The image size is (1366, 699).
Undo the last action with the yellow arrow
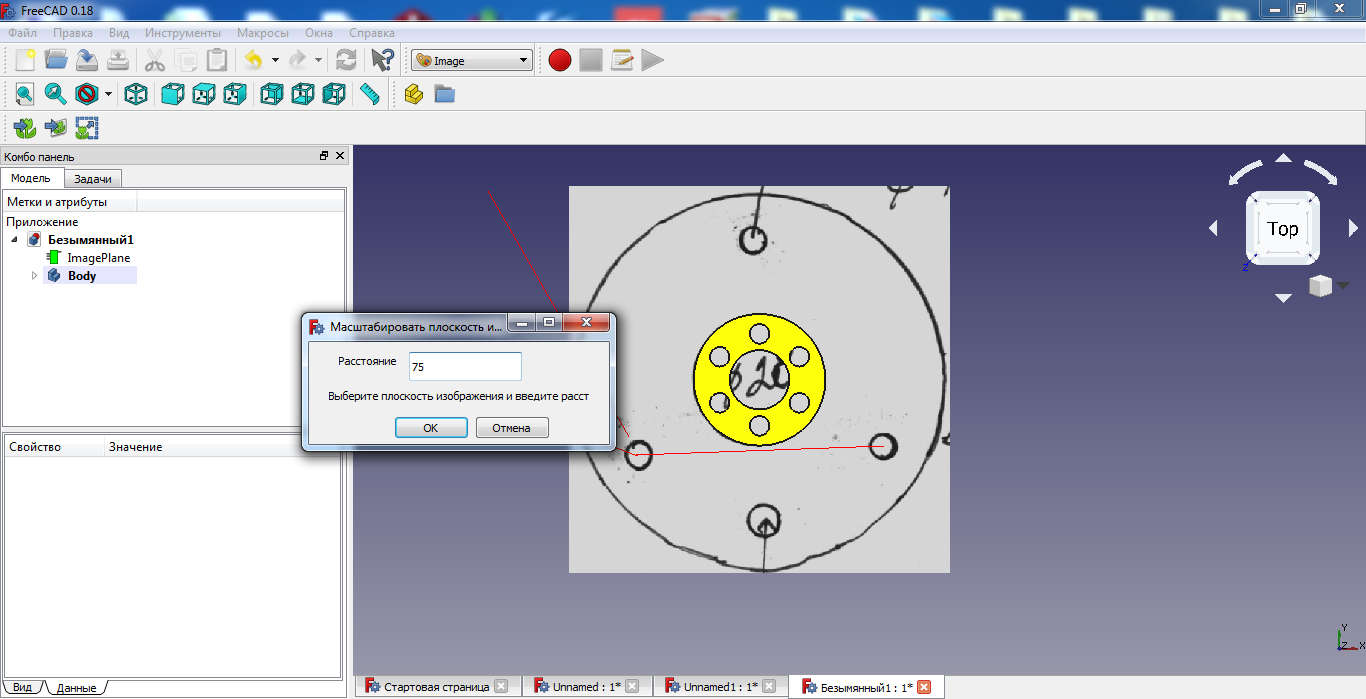[254, 60]
